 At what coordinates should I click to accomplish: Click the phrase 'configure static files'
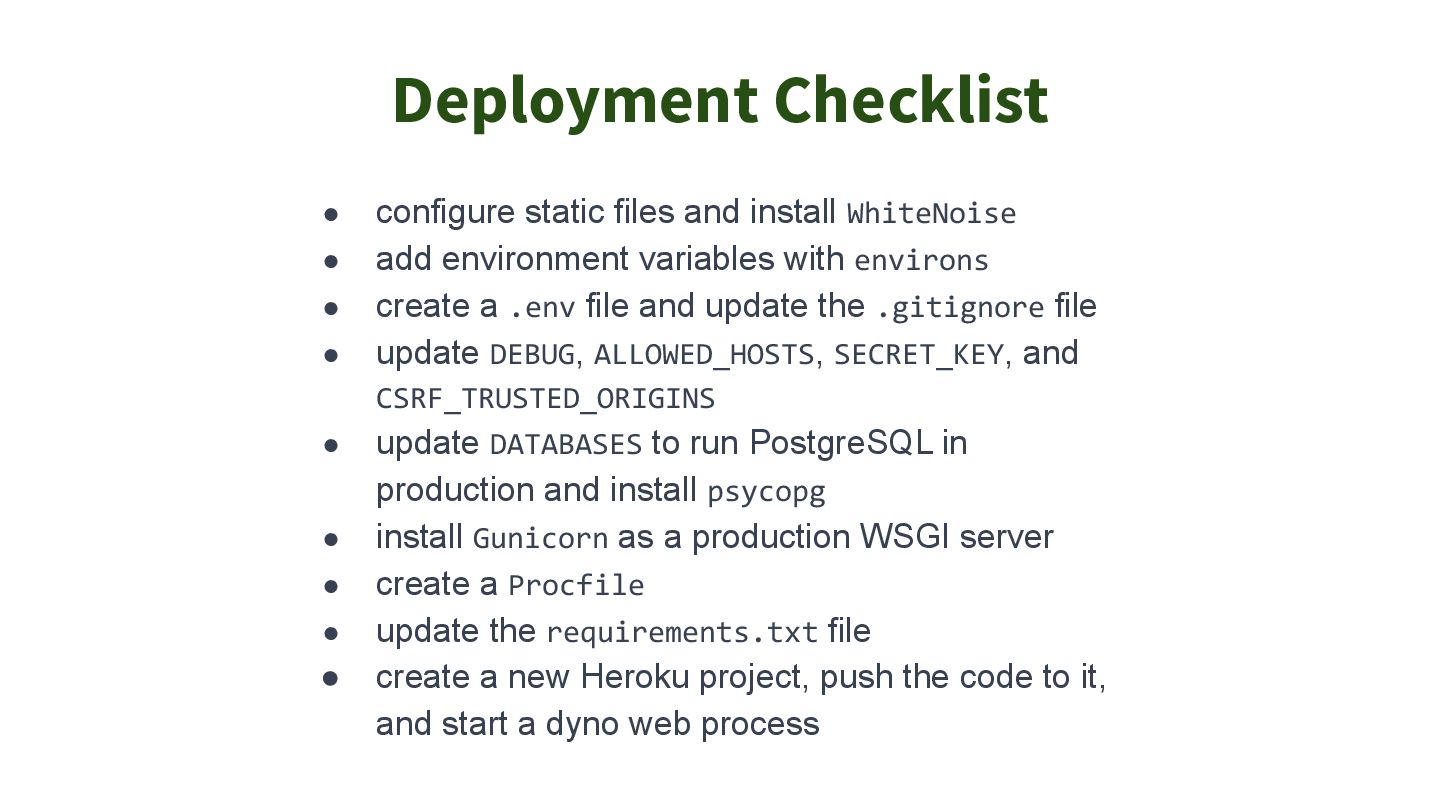tap(525, 212)
